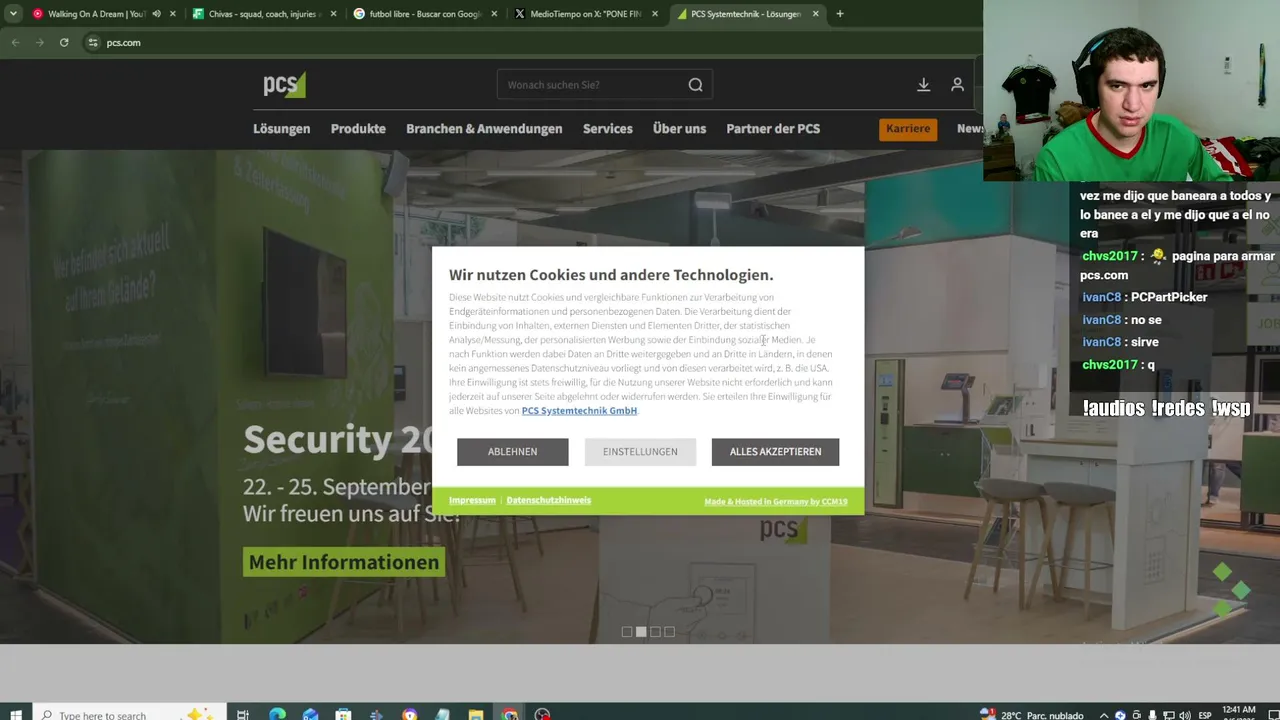Open site information icon beside pcs.com
The image size is (1280, 720).
pos(93,42)
